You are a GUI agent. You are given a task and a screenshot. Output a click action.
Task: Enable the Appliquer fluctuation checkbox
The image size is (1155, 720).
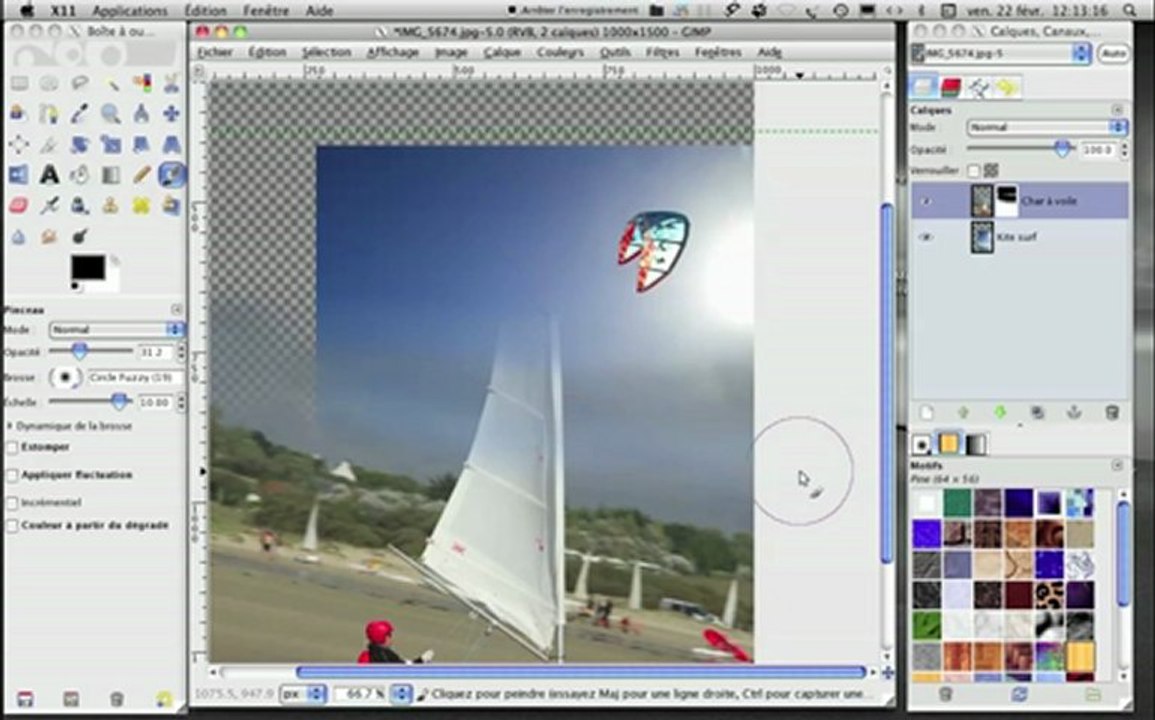point(12,475)
